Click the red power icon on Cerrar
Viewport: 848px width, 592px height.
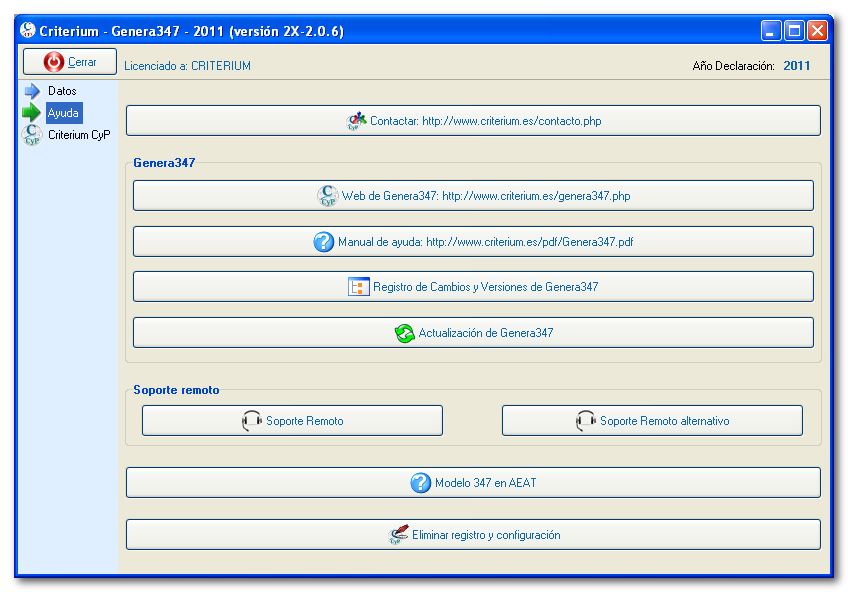click(x=54, y=62)
